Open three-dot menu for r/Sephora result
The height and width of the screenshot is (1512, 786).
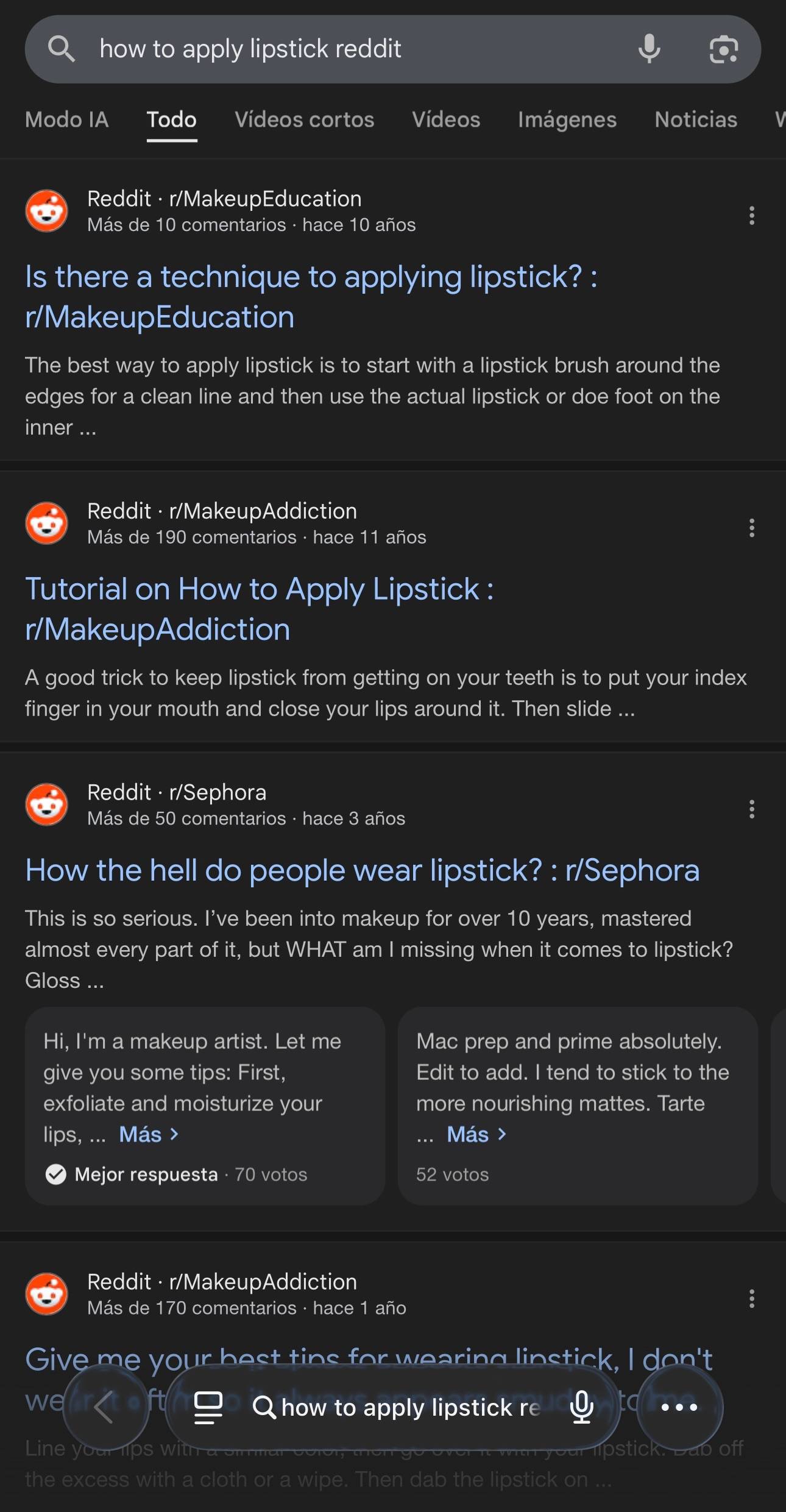(x=751, y=809)
